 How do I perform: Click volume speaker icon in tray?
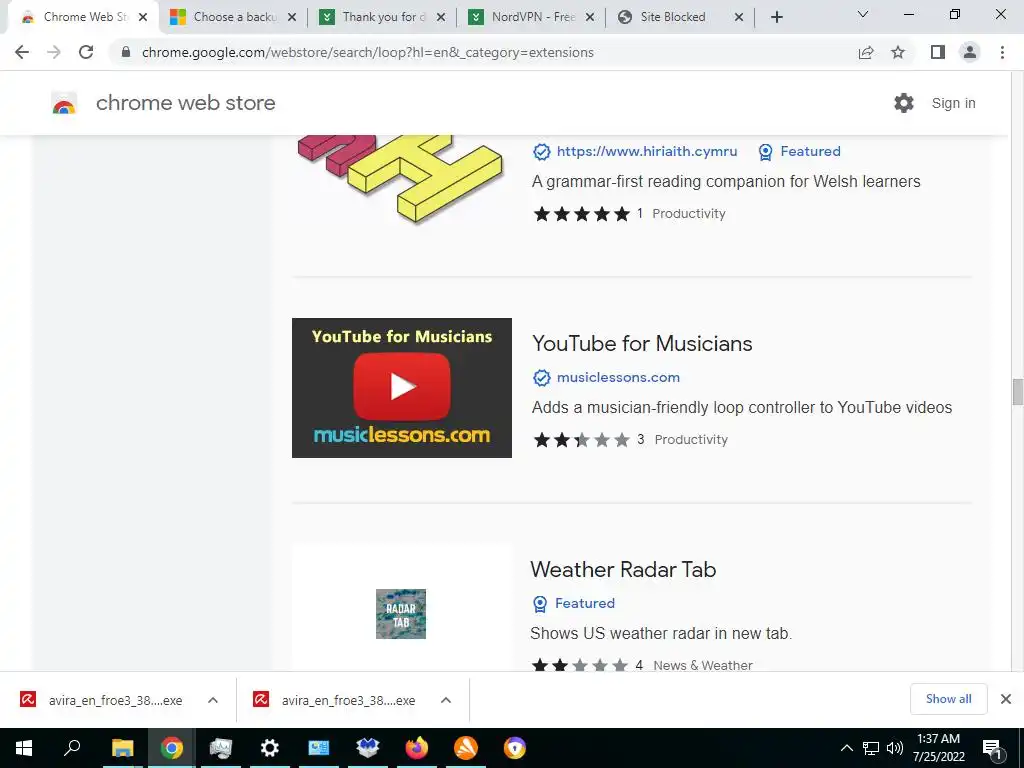pyautogui.click(x=895, y=748)
